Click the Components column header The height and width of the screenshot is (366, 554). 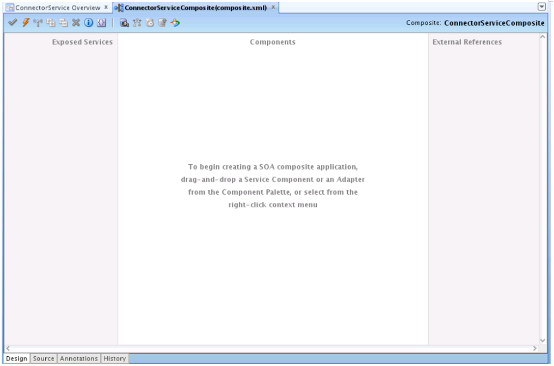[x=272, y=42]
